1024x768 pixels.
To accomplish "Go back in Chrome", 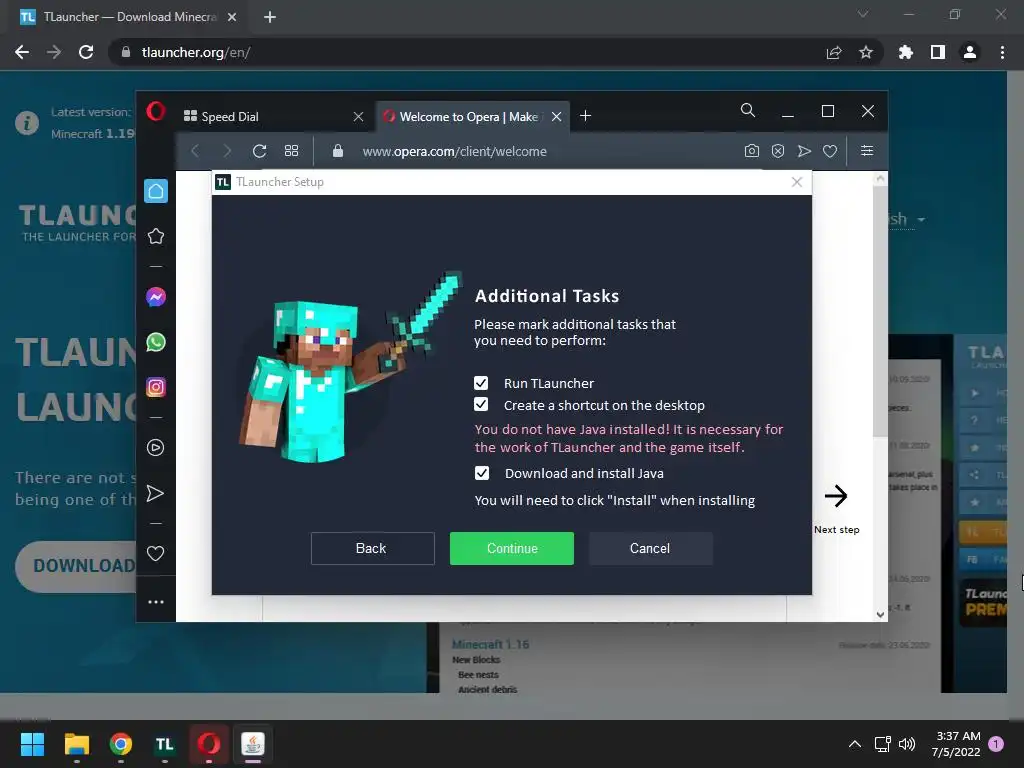I will 22,52.
